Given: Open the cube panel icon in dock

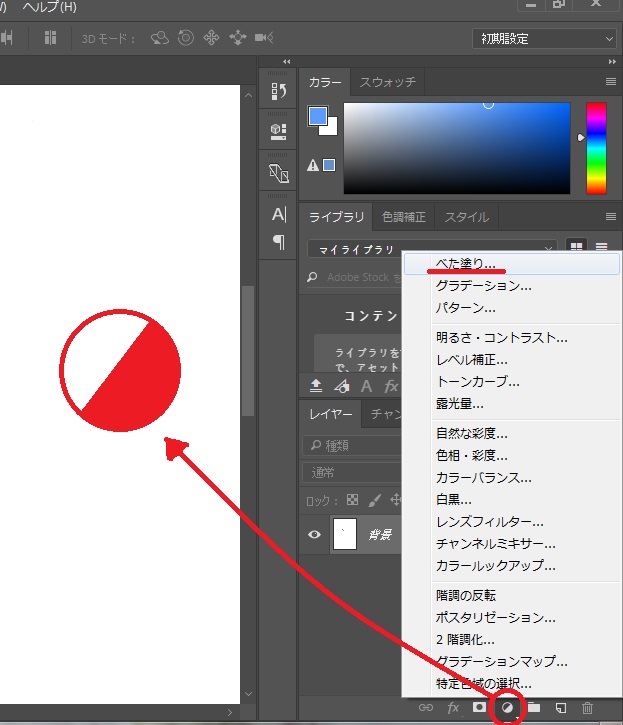Looking at the screenshot, I should point(278,132).
